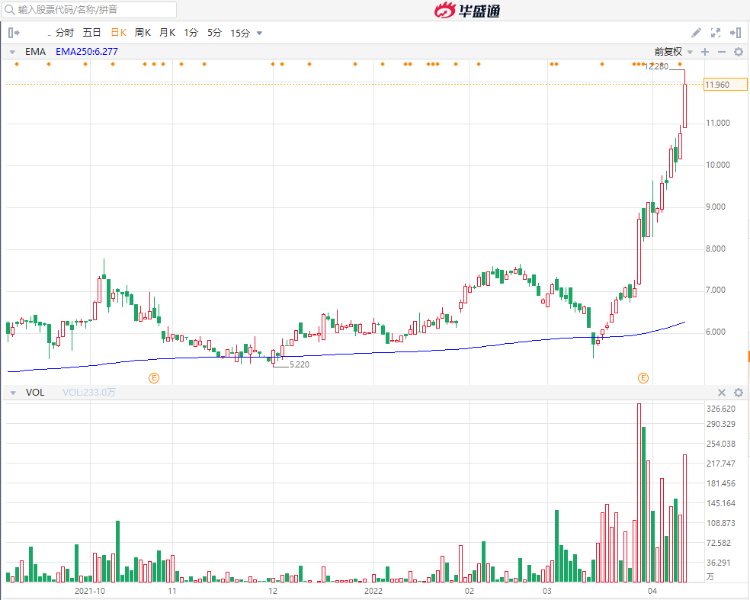Image resolution: width=750 pixels, height=600 pixels.
Task: Switch to 五日 five-day chart tab
Action: coord(92,33)
